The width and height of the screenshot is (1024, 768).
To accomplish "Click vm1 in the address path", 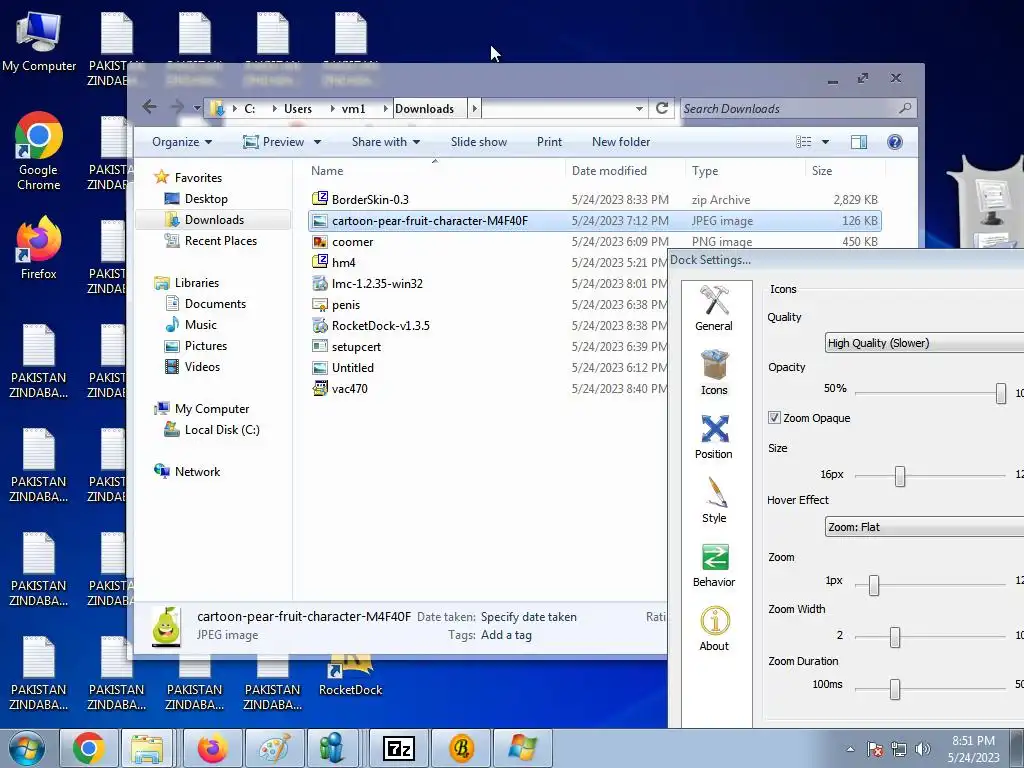I will click(x=353, y=108).
